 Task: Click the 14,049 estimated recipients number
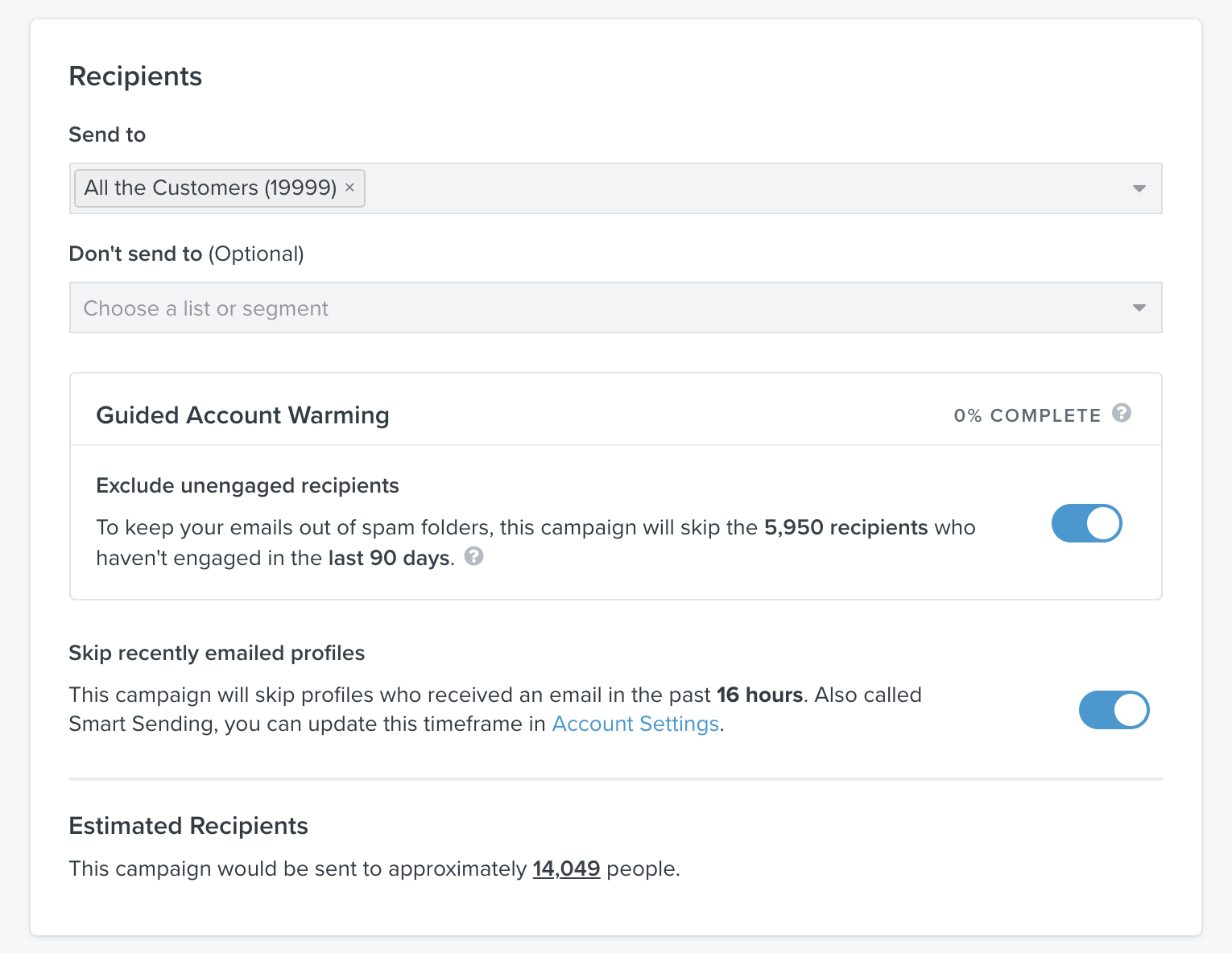(x=566, y=868)
